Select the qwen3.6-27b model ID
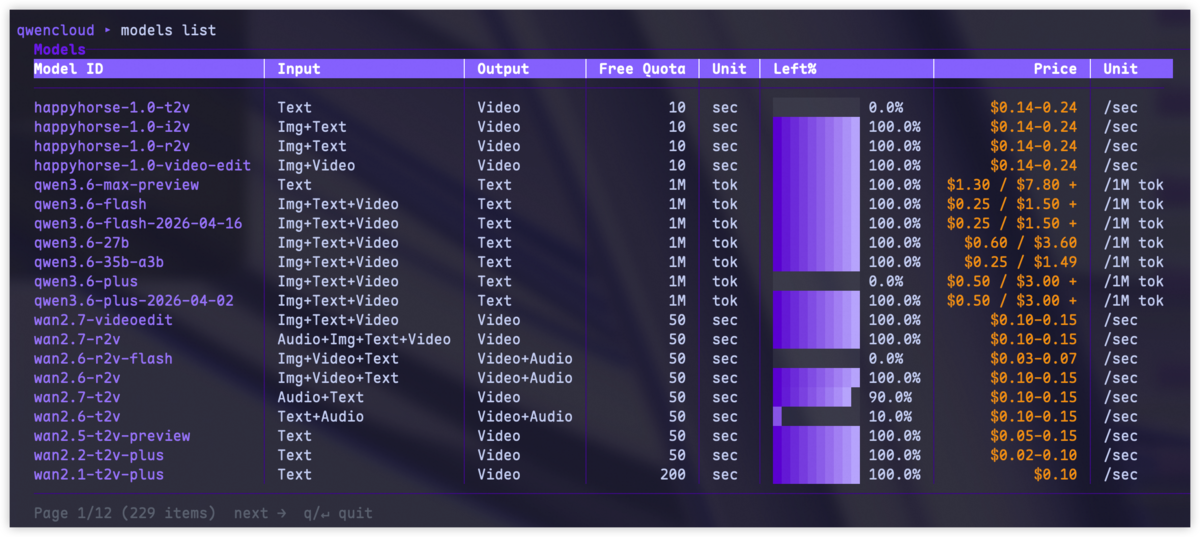Image resolution: width=1200 pixels, height=537 pixels. [x=82, y=243]
